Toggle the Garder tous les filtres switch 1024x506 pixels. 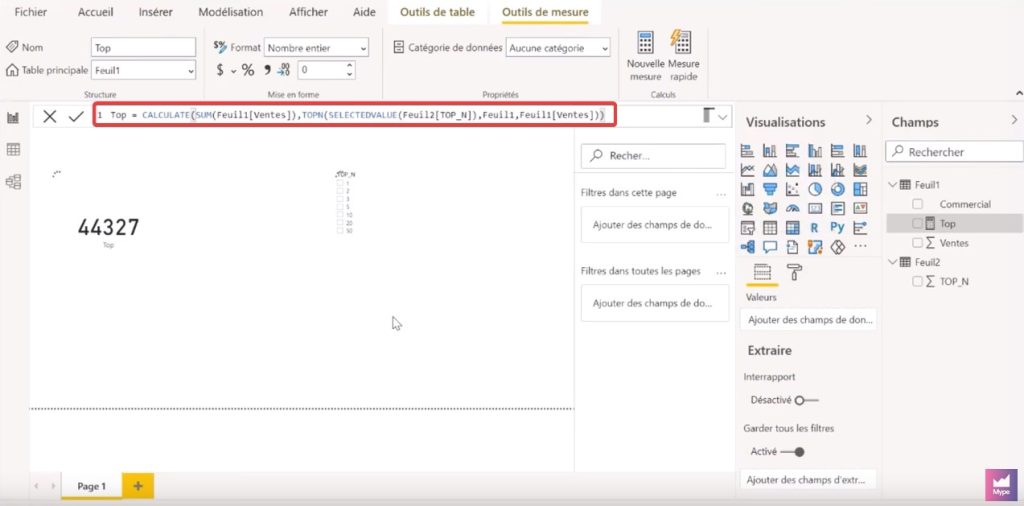793,452
